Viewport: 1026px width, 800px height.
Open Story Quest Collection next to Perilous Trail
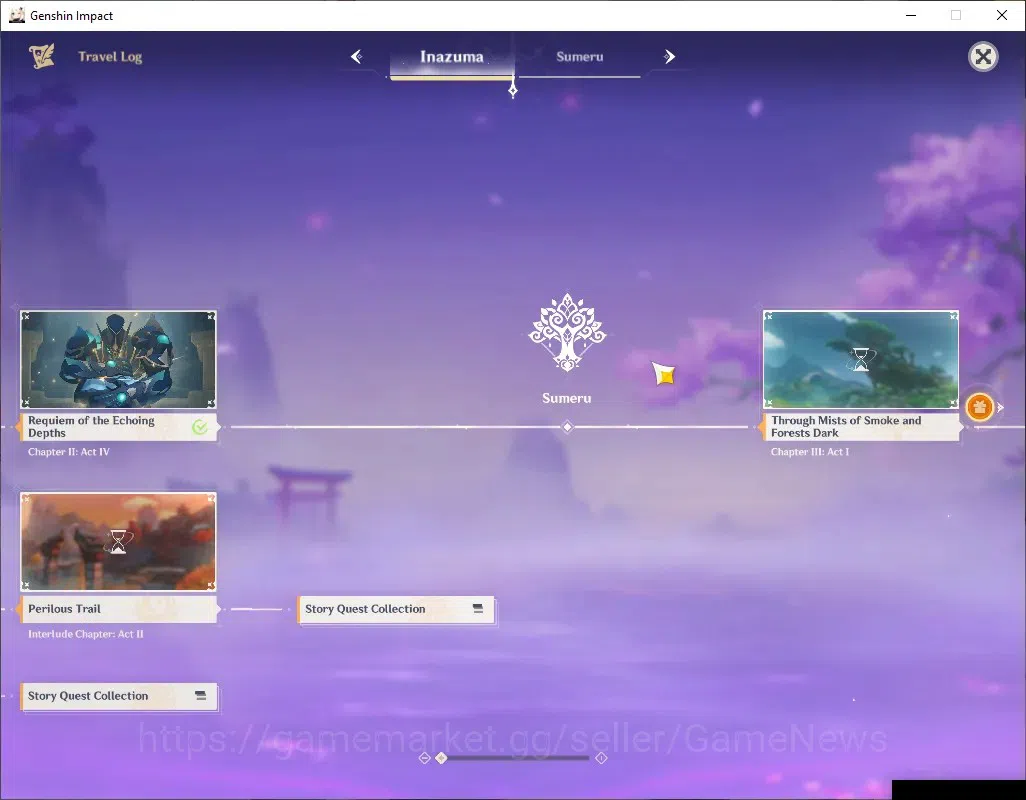(396, 610)
